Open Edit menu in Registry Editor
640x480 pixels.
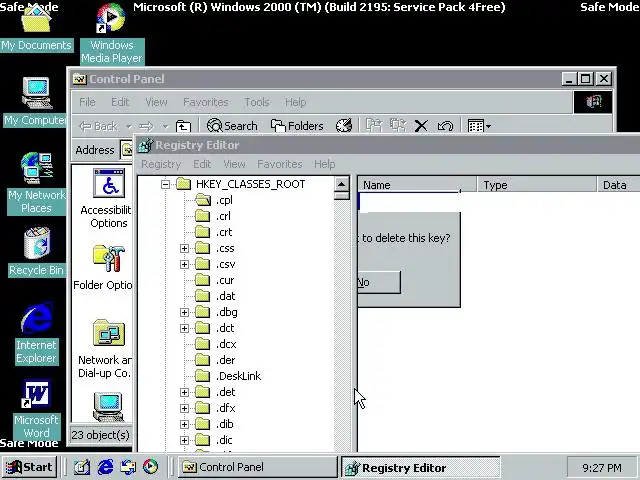[202, 164]
